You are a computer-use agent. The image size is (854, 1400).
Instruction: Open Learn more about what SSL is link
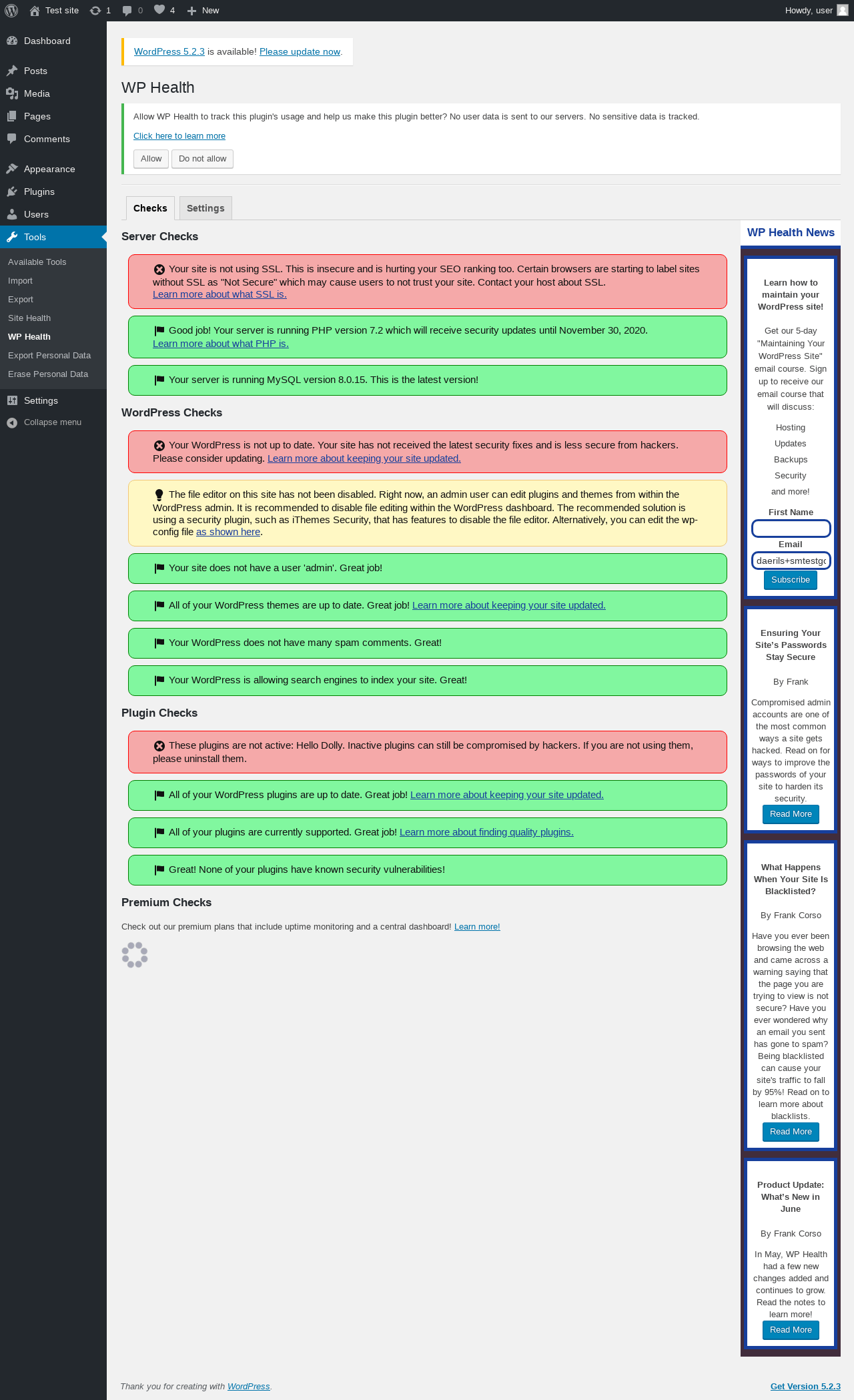point(220,294)
